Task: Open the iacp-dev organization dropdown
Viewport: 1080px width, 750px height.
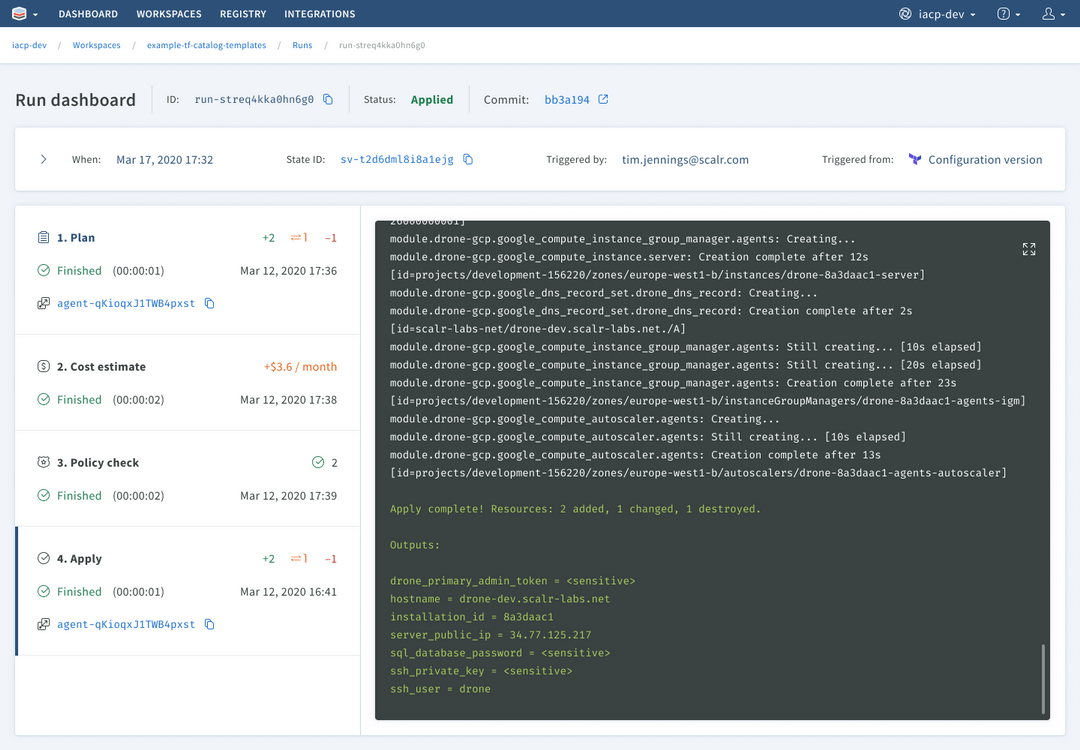Action: (937, 13)
